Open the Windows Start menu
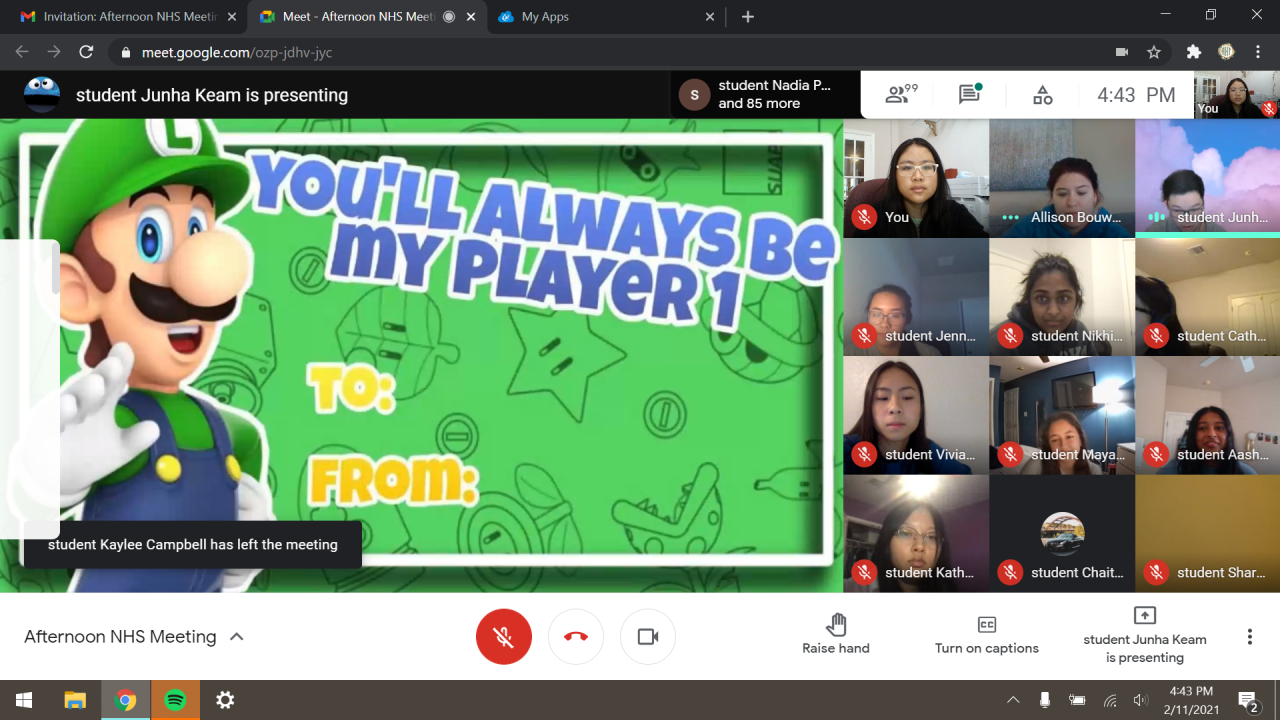The image size is (1280, 720). pos(24,700)
